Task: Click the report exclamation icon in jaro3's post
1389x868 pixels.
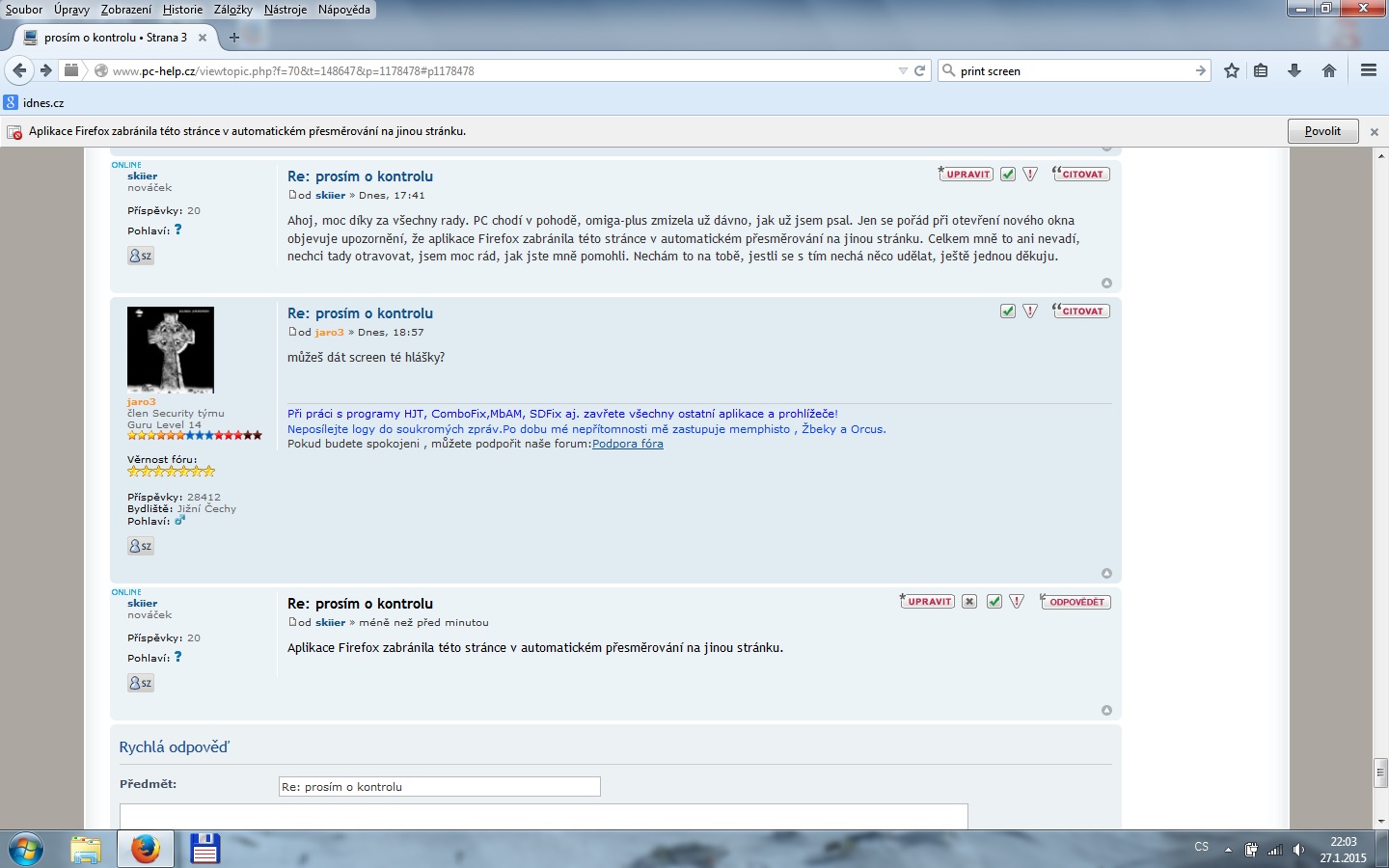Action: coord(1030,311)
